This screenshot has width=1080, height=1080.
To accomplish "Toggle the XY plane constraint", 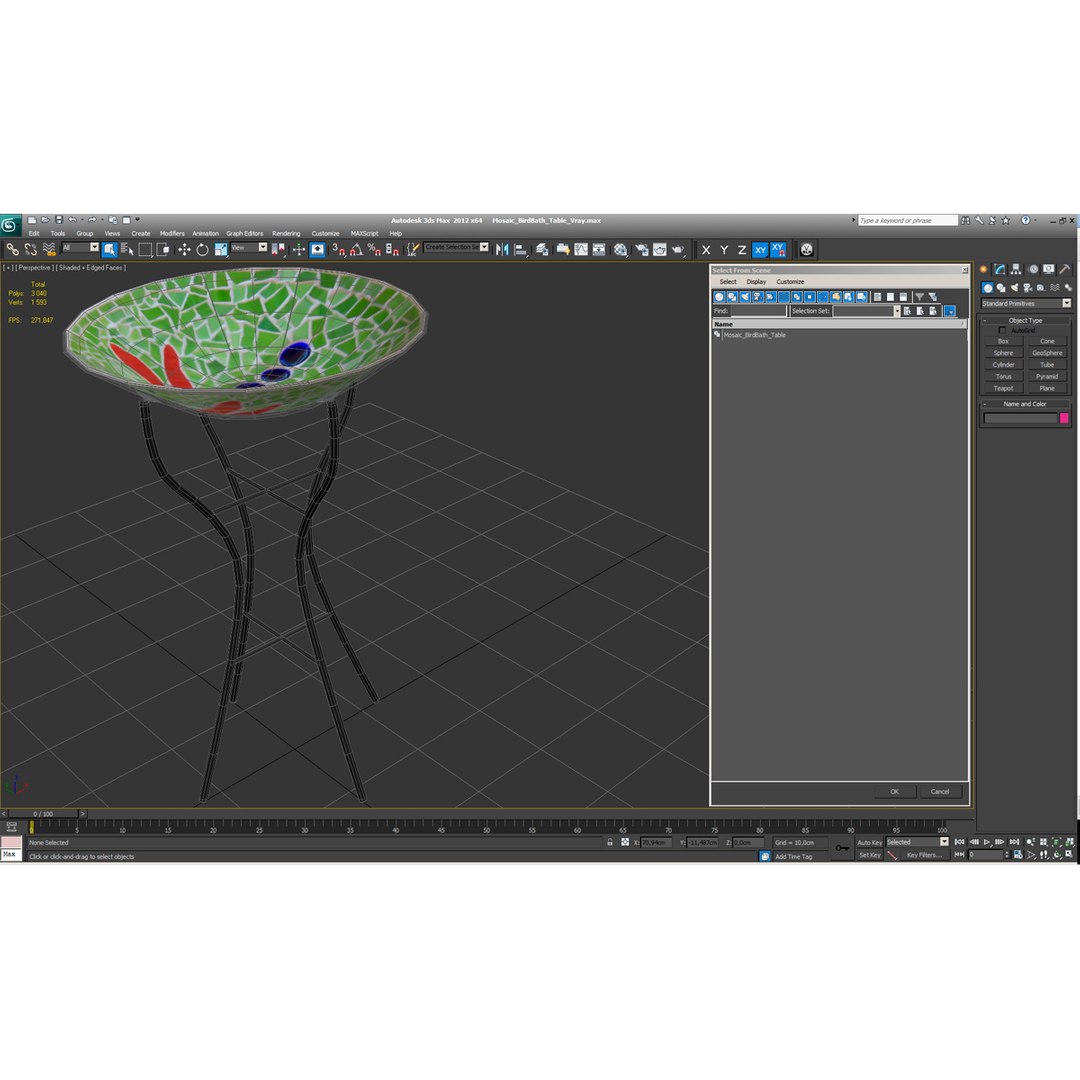I will tap(760, 250).
